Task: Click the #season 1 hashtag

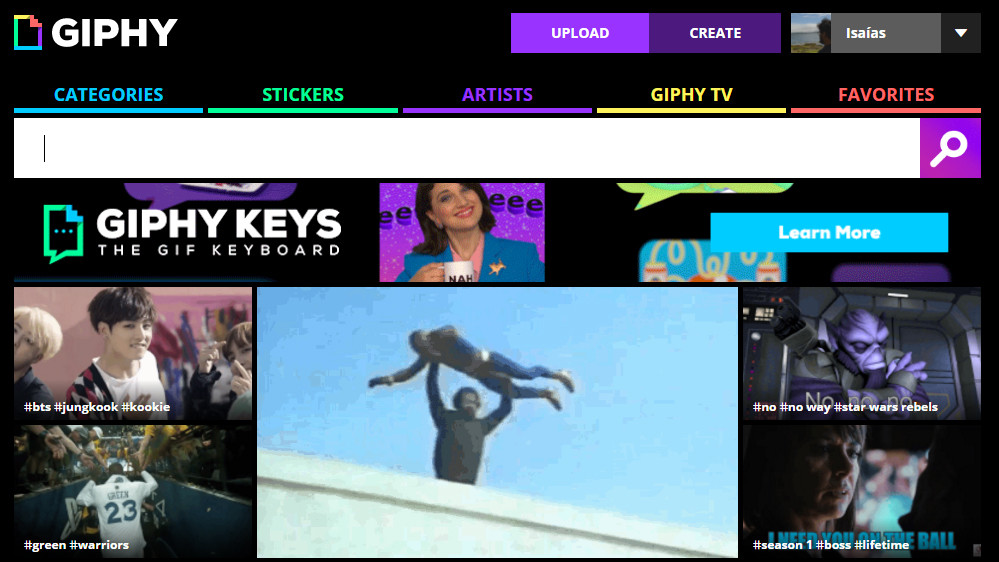Action: pos(782,545)
